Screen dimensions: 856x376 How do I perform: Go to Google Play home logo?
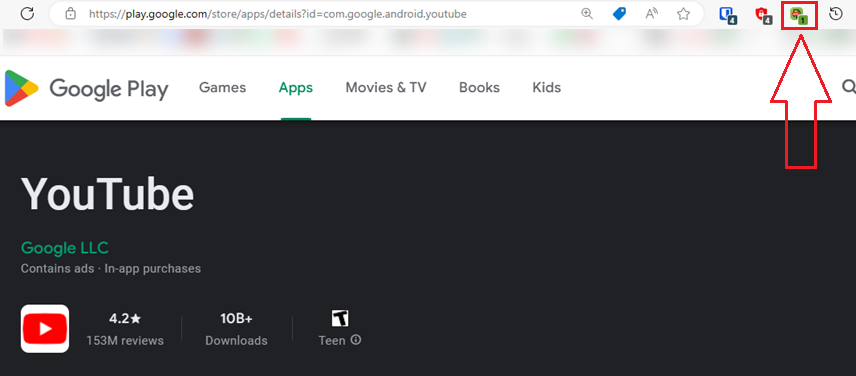(86, 88)
